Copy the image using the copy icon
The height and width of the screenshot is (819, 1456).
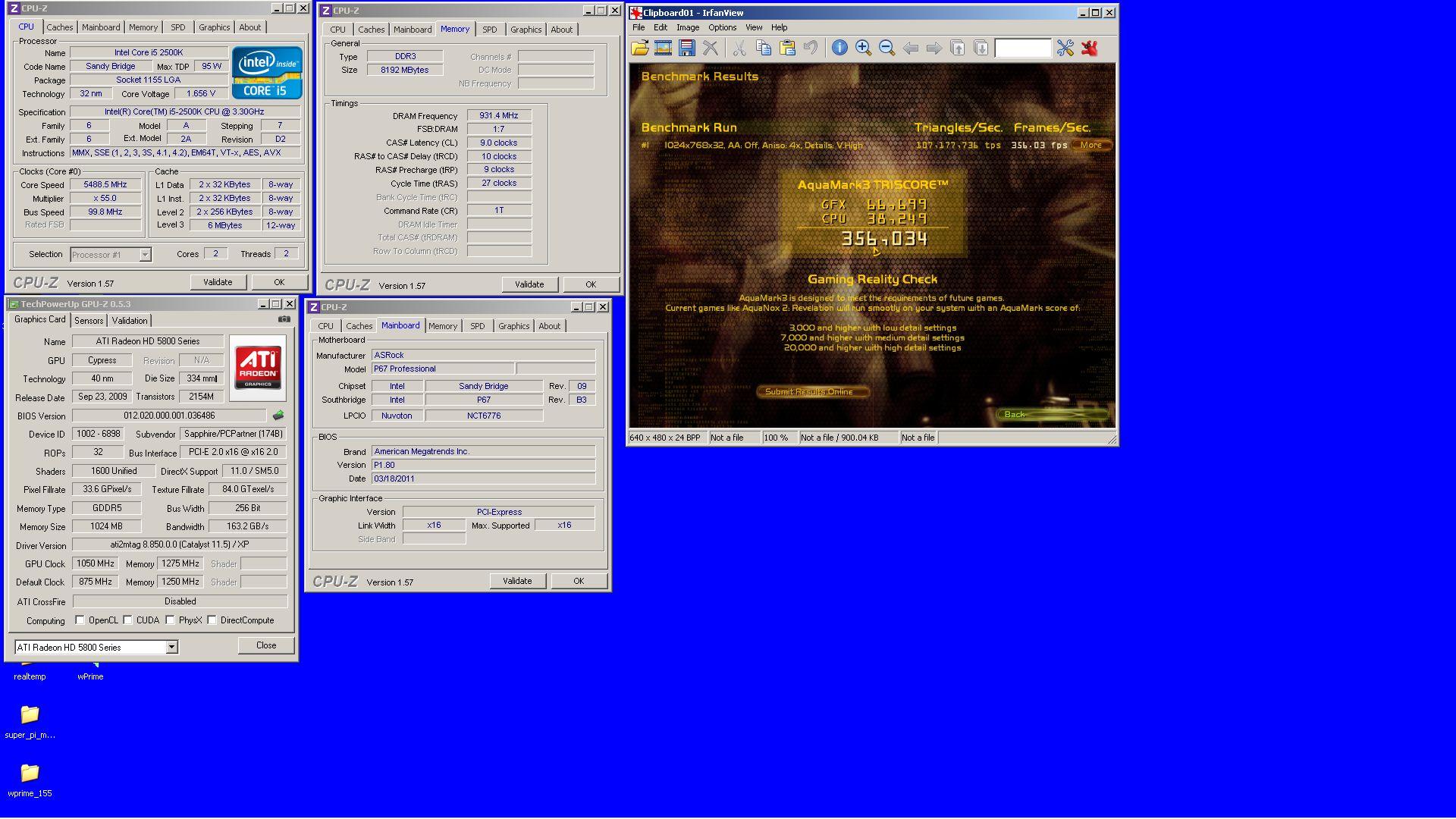[x=764, y=48]
